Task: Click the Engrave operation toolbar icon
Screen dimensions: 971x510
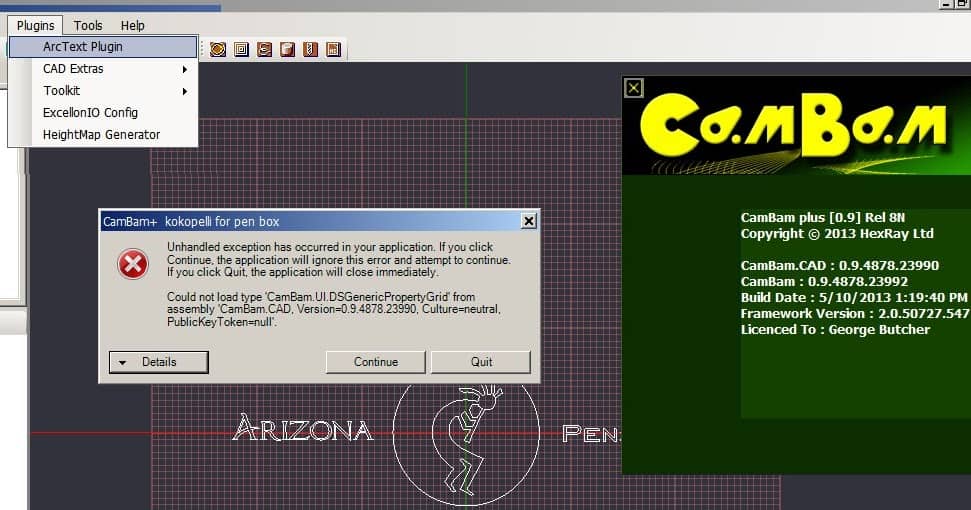Action: (x=264, y=49)
